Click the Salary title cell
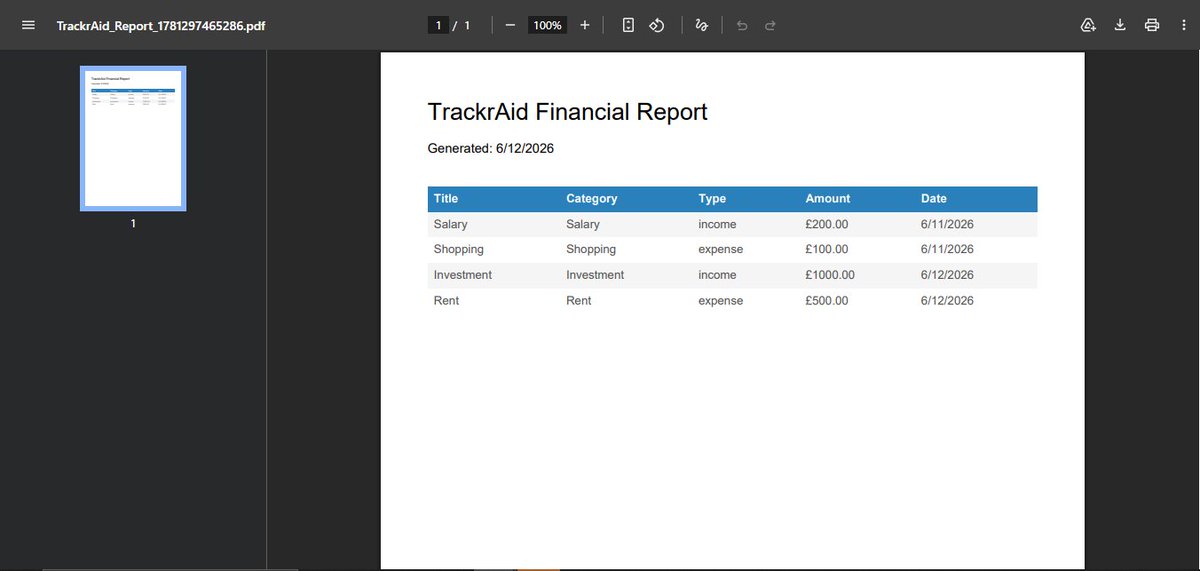Screen dimensions: 1200x571 [451, 225]
